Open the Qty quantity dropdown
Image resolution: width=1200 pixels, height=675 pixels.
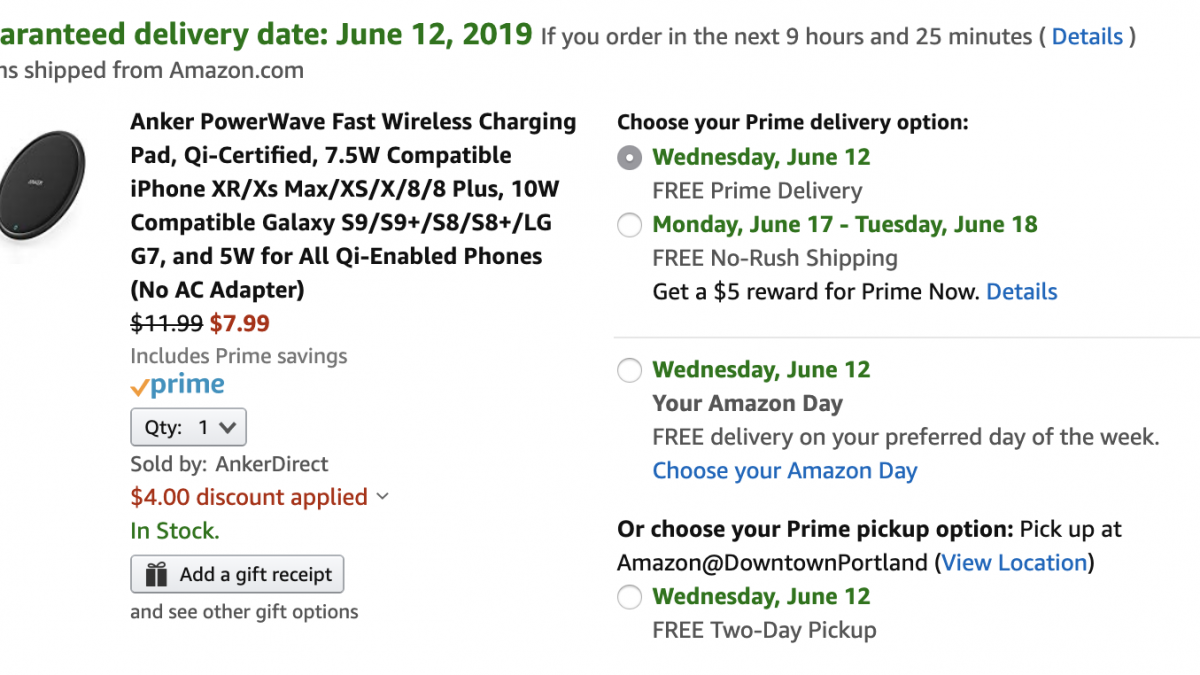click(188, 428)
